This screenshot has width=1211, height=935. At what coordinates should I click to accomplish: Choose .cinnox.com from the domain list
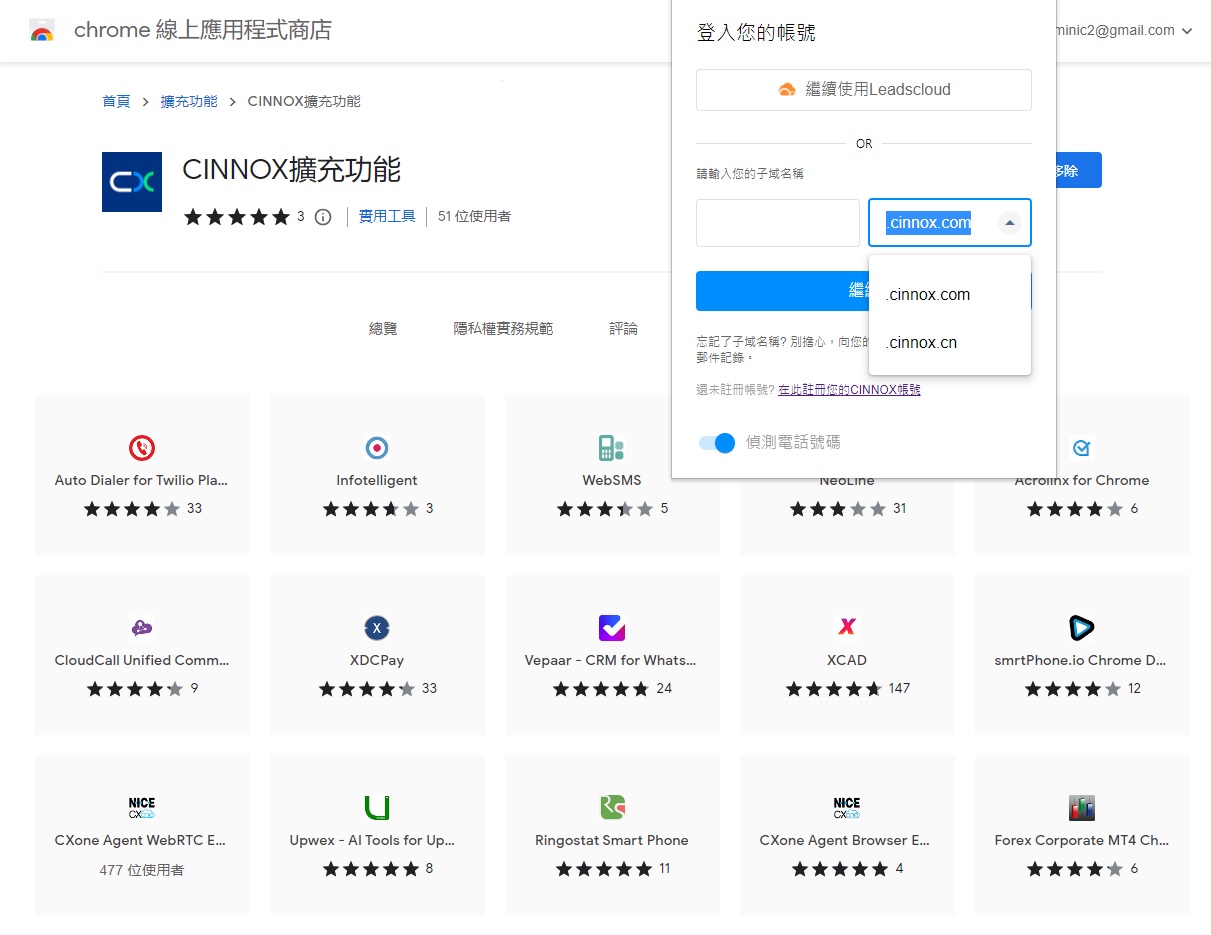(x=950, y=295)
